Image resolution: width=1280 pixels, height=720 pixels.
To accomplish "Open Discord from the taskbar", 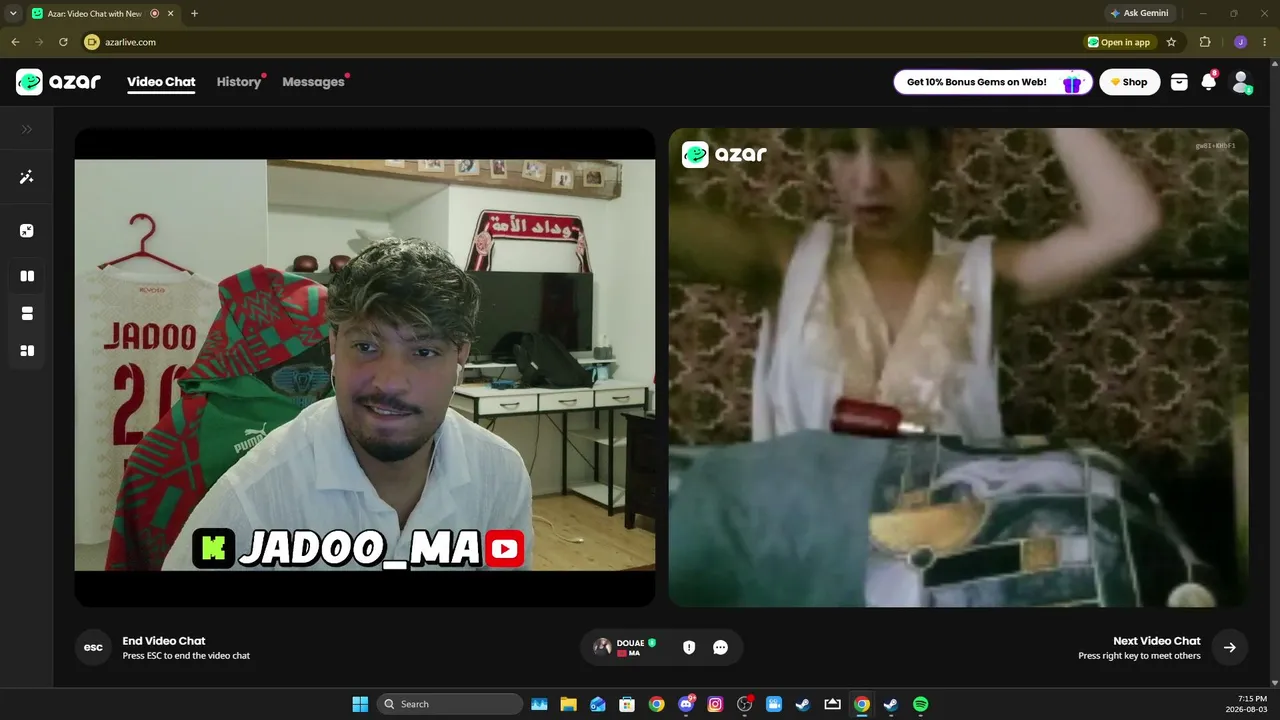I will pyautogui.click(x=686, y=704).
